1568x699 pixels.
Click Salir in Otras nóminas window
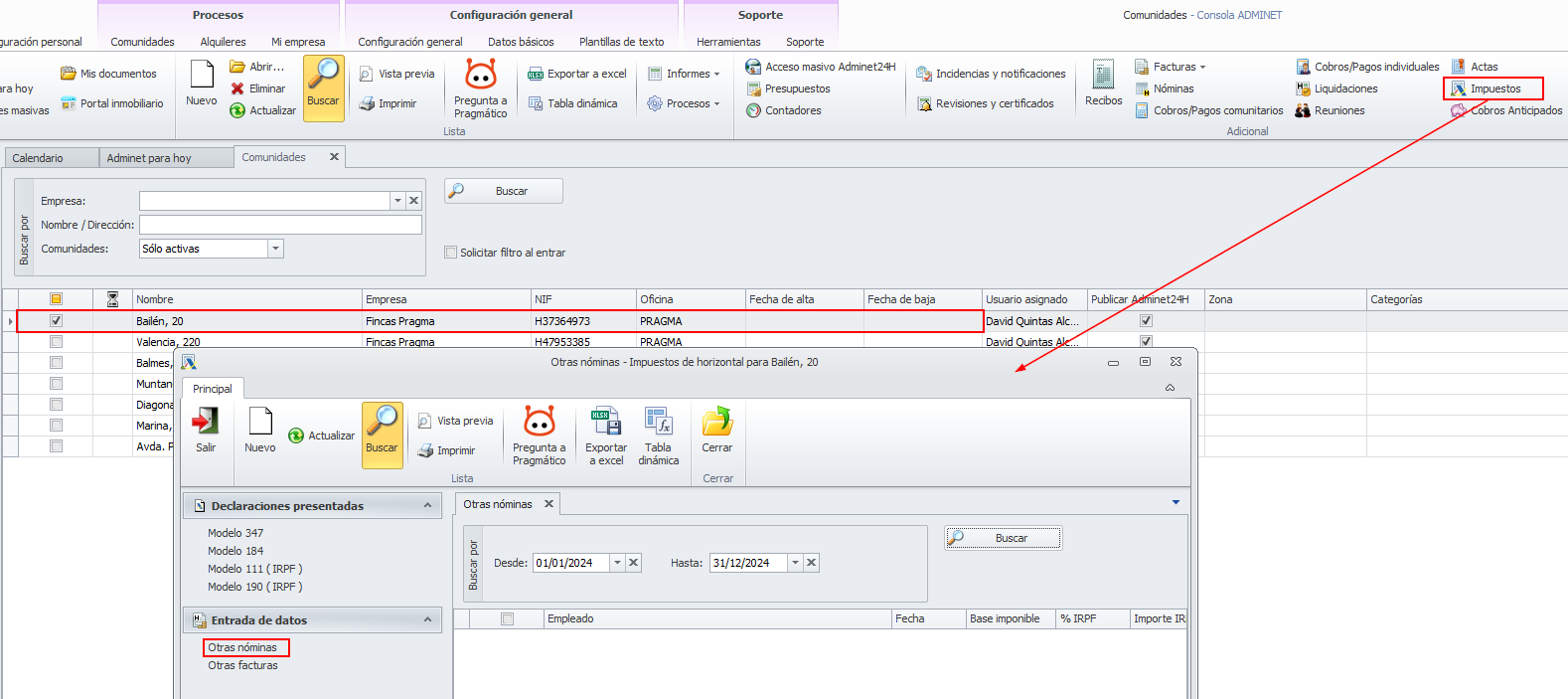(x=206, y=432)
